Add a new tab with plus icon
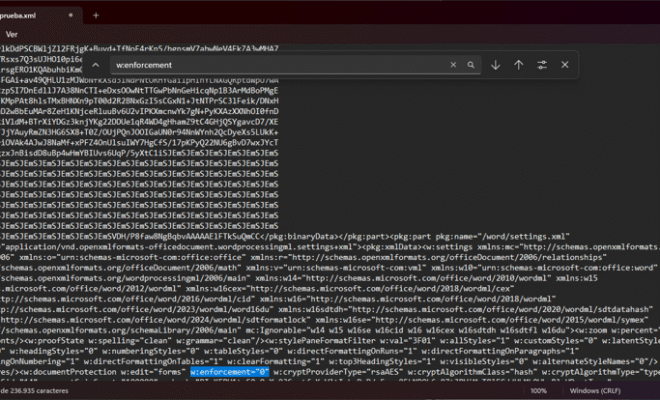This screenshot has height=400, width=660. pos(94,17)
